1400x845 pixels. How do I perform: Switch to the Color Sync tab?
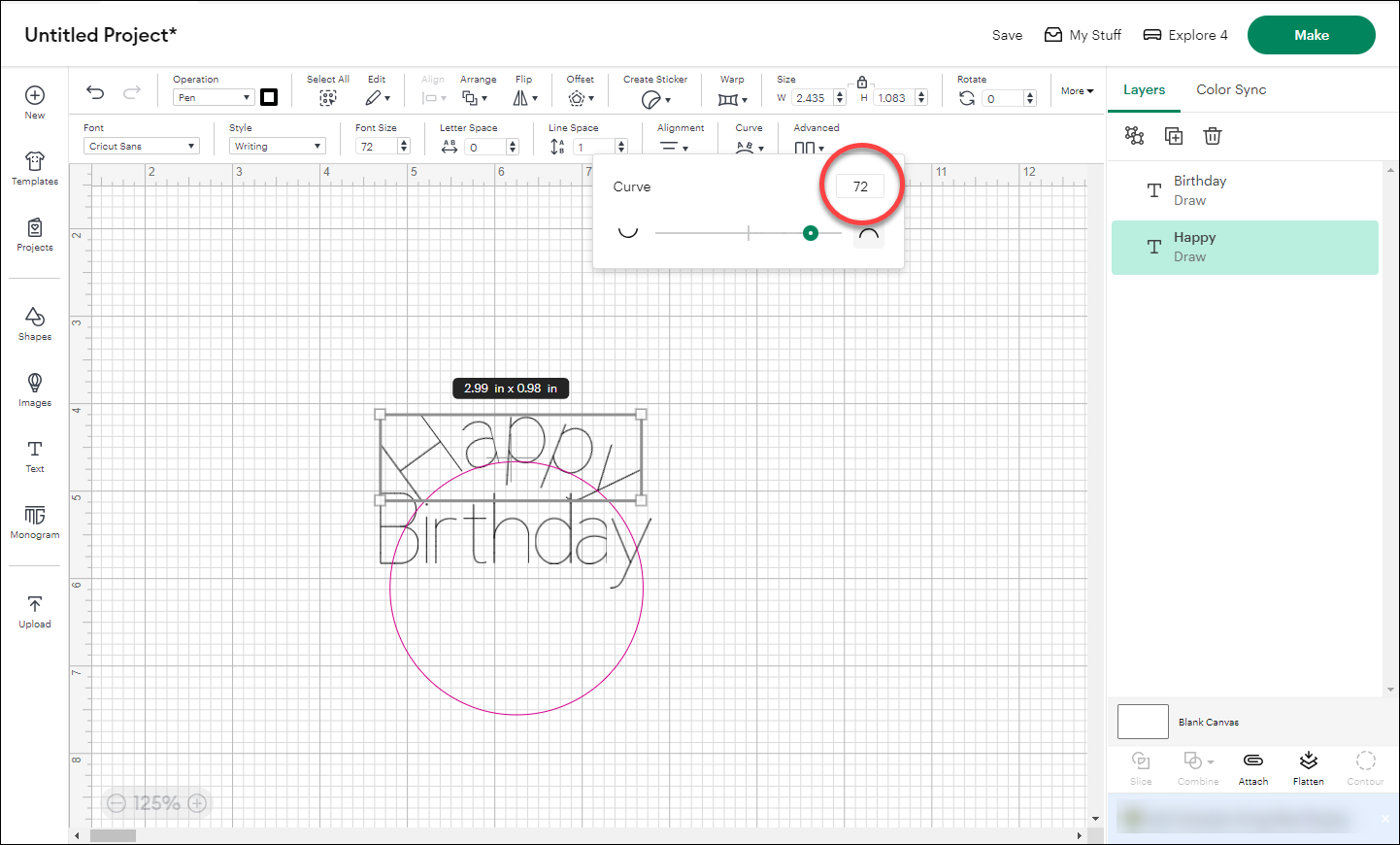coord(1231,89)
